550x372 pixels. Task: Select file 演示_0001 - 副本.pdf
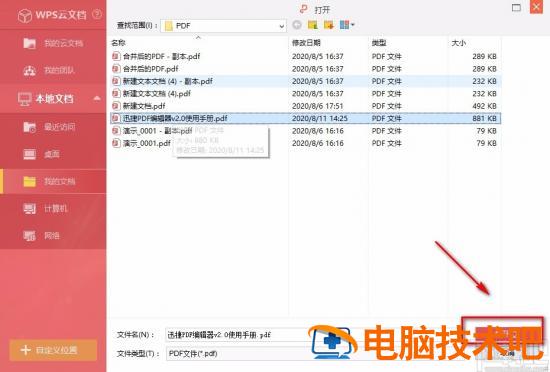click(306, 131)
